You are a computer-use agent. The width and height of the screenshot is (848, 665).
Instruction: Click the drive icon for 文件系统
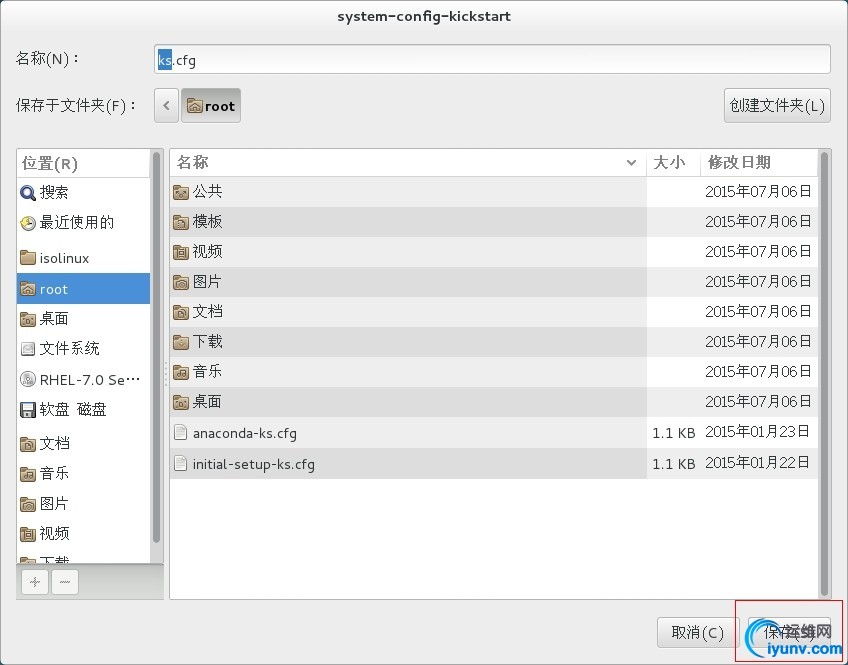[x=28, y=349]
